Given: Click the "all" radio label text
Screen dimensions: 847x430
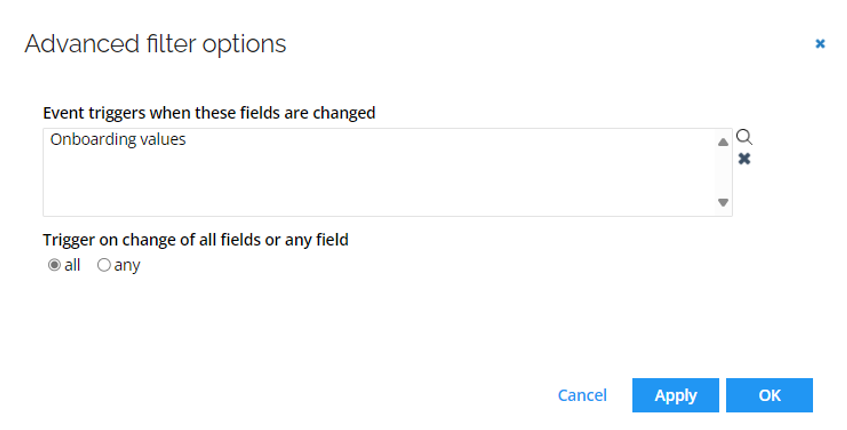Looking at the screenshot, I should tap(72, 265).
